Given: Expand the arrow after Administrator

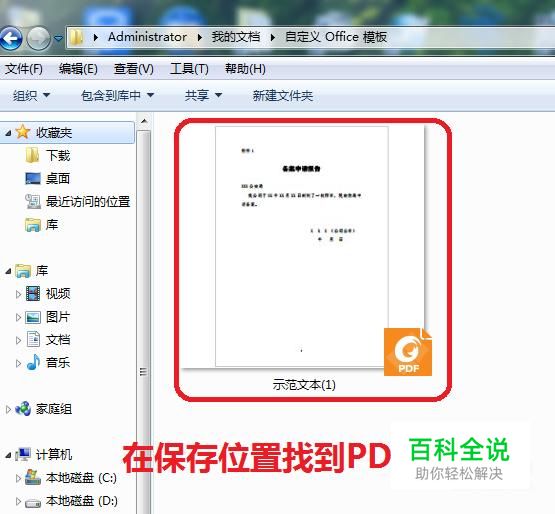Looking at the screenshot, I should point(200,37).
